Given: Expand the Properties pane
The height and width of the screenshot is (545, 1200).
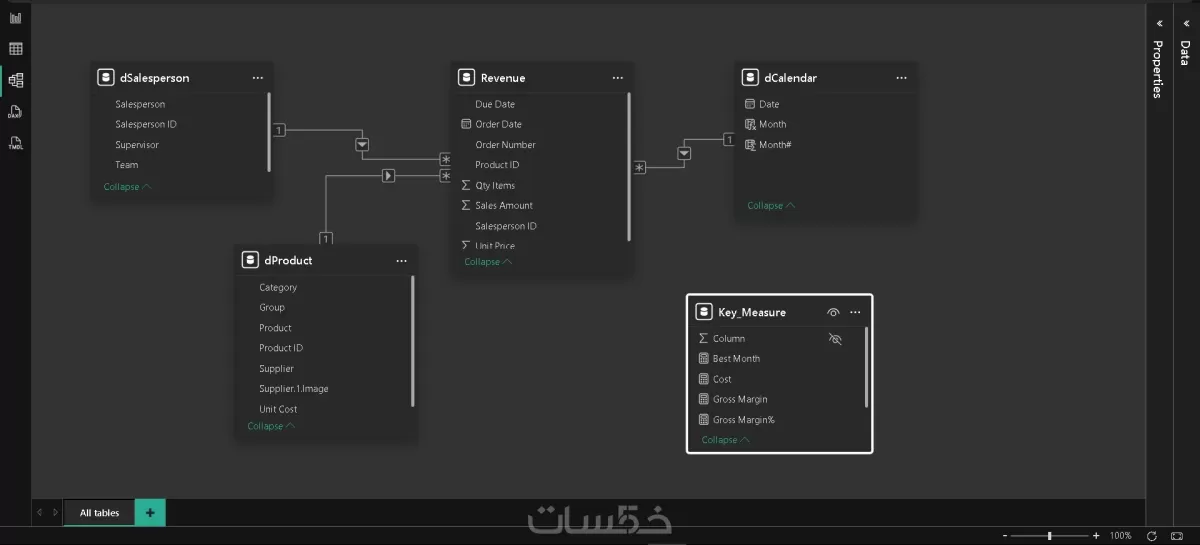Looking at the screenshot, I should [1159, 22].
